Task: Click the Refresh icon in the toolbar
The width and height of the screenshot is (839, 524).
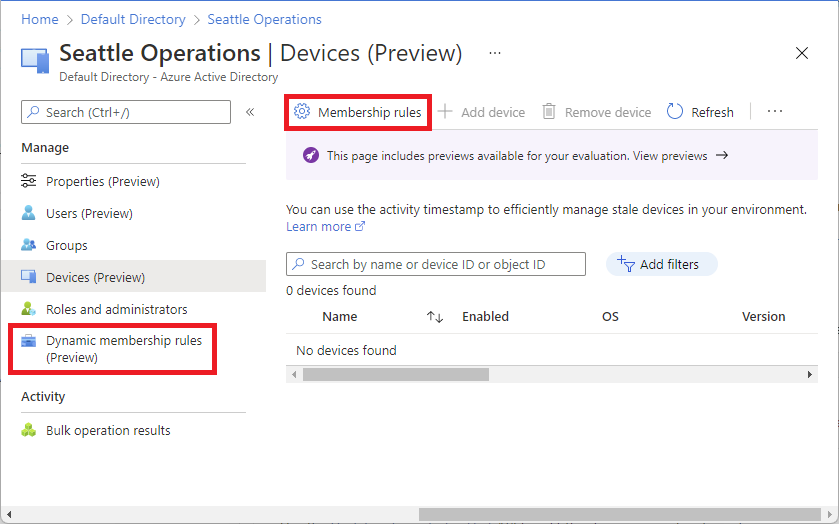Action: (x=675, y=112)
